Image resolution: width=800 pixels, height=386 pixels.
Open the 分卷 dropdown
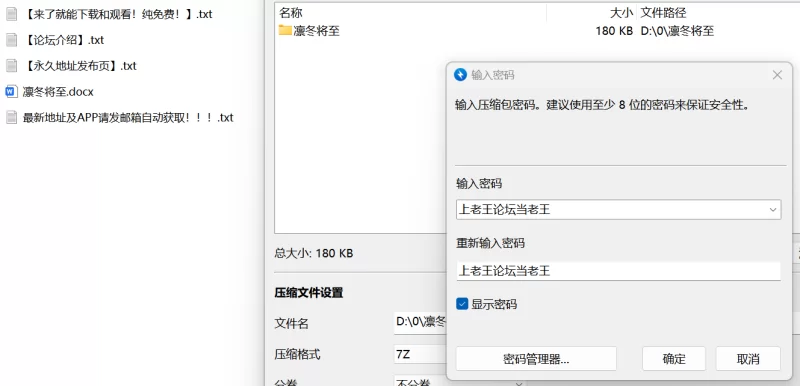tap(459, 382)
